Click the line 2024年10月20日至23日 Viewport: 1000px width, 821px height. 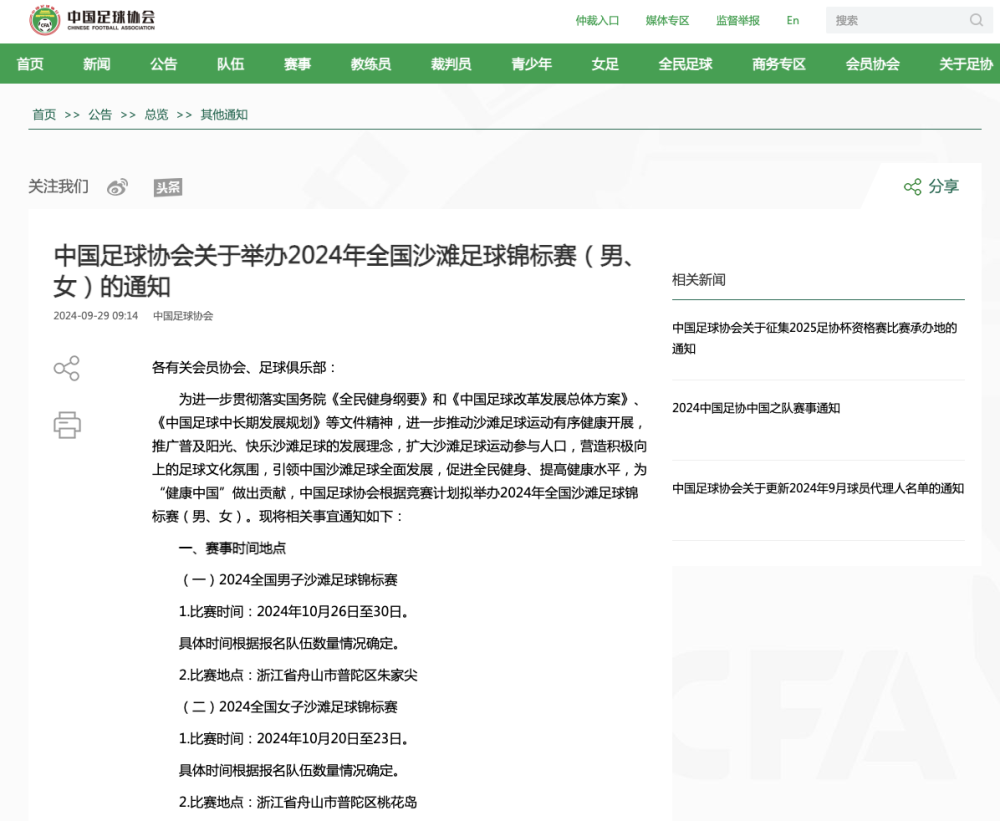pos(332,739)
